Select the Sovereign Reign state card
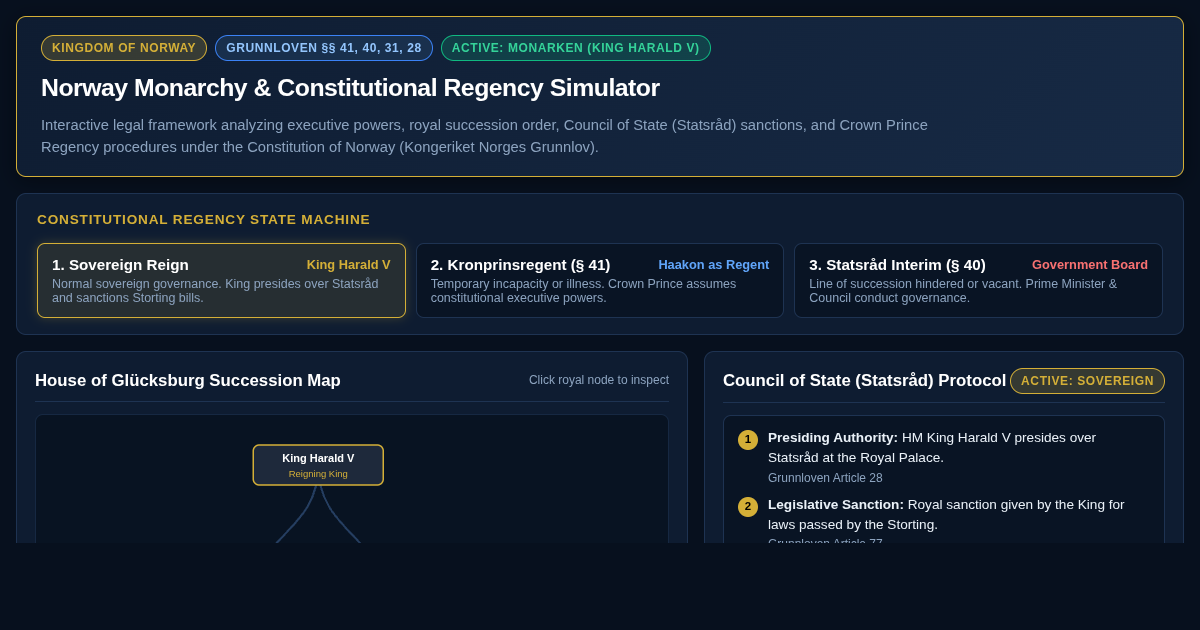Viewport: 1200px width, 630px height. coord(221,281)
